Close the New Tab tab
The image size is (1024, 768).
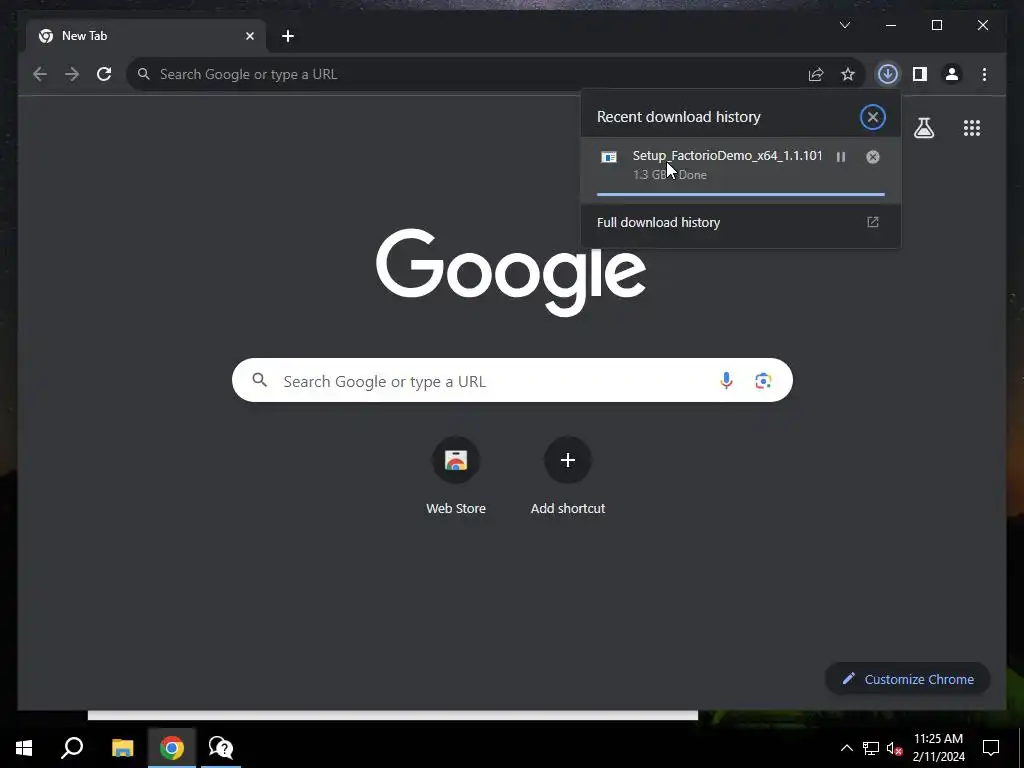click(249, 37)
